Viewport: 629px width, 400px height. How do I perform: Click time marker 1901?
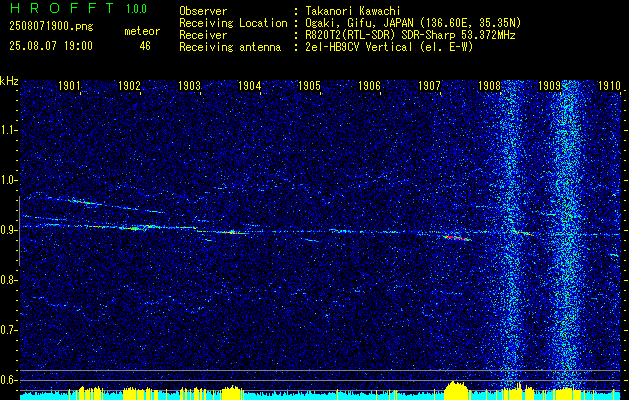coord(69,85)
